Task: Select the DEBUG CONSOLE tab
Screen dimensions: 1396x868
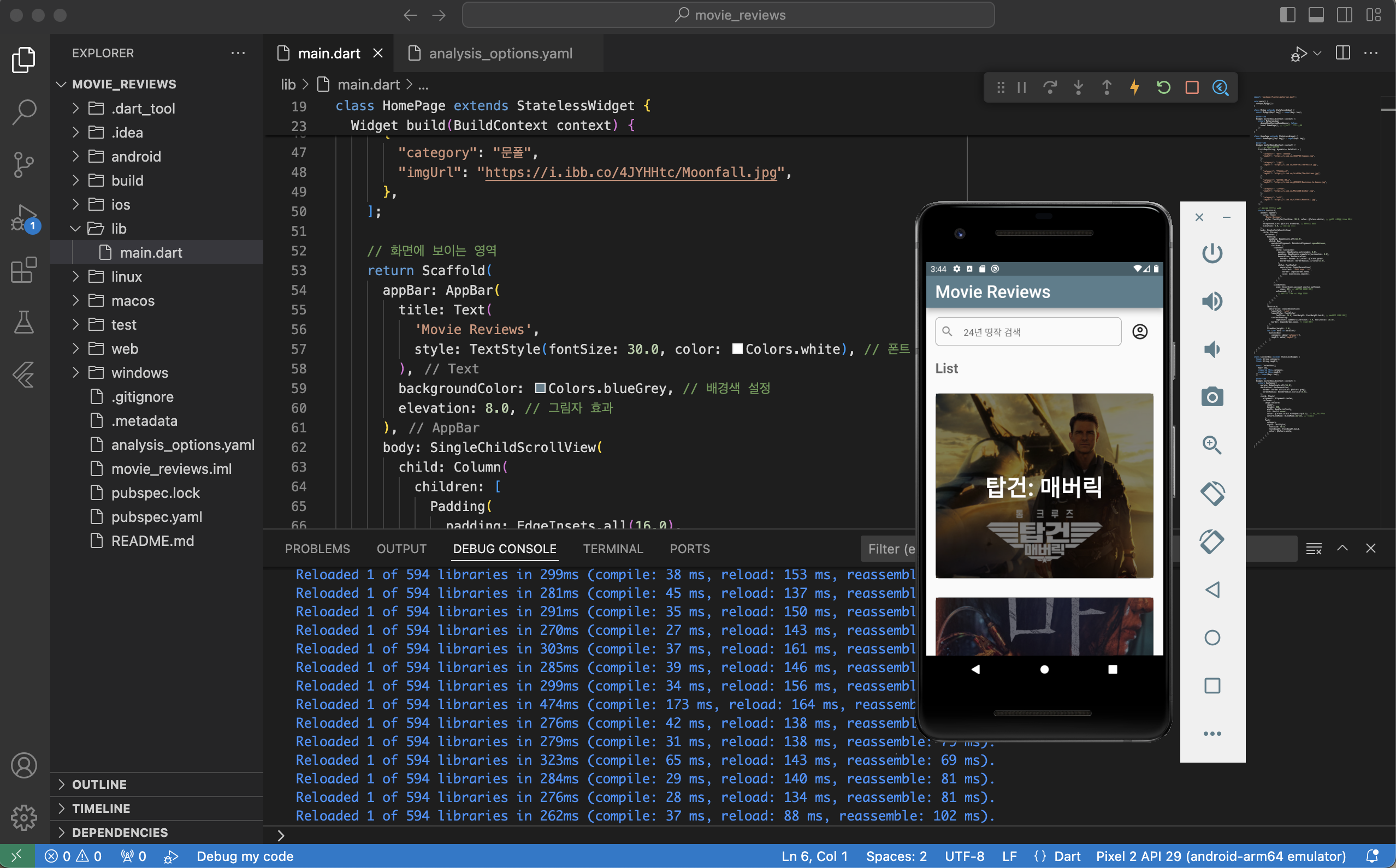Action: [505, 549]
